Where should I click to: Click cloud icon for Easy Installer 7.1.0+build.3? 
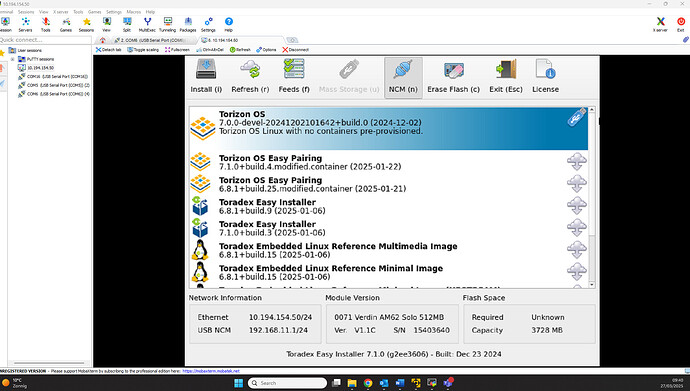(576, 227)
